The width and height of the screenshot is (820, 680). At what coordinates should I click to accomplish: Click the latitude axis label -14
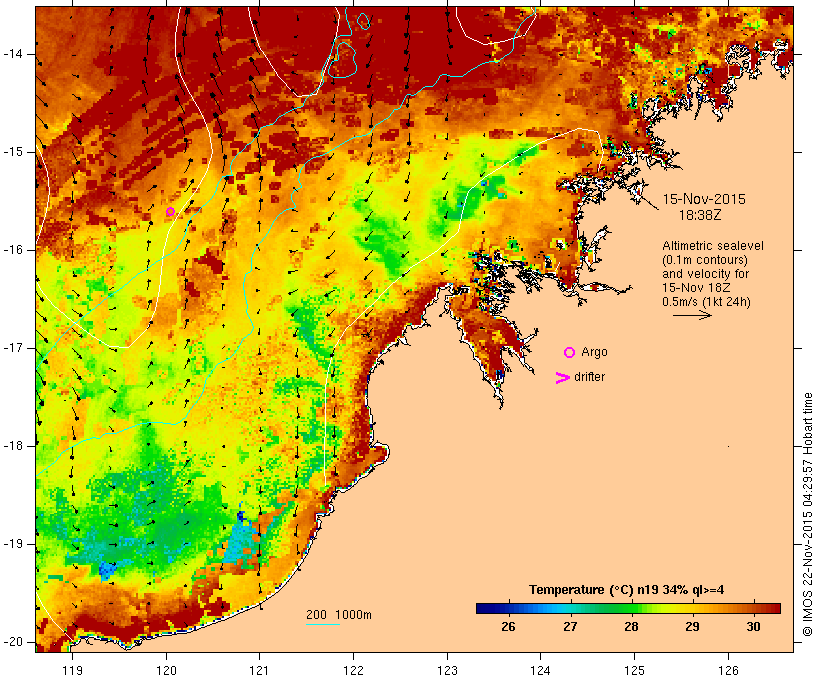click(13, 54)
